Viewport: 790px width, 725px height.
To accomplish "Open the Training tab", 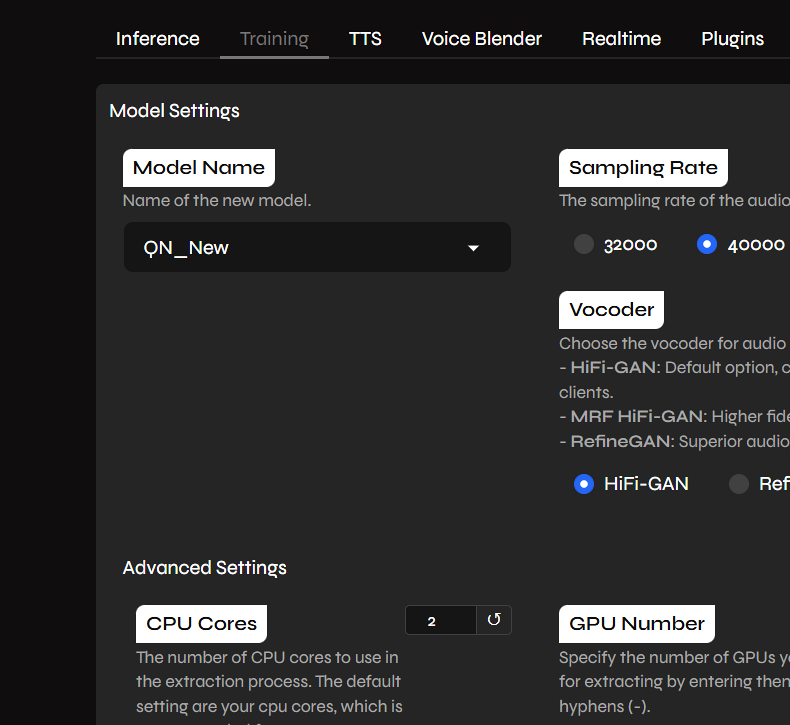I will (274, 39).
